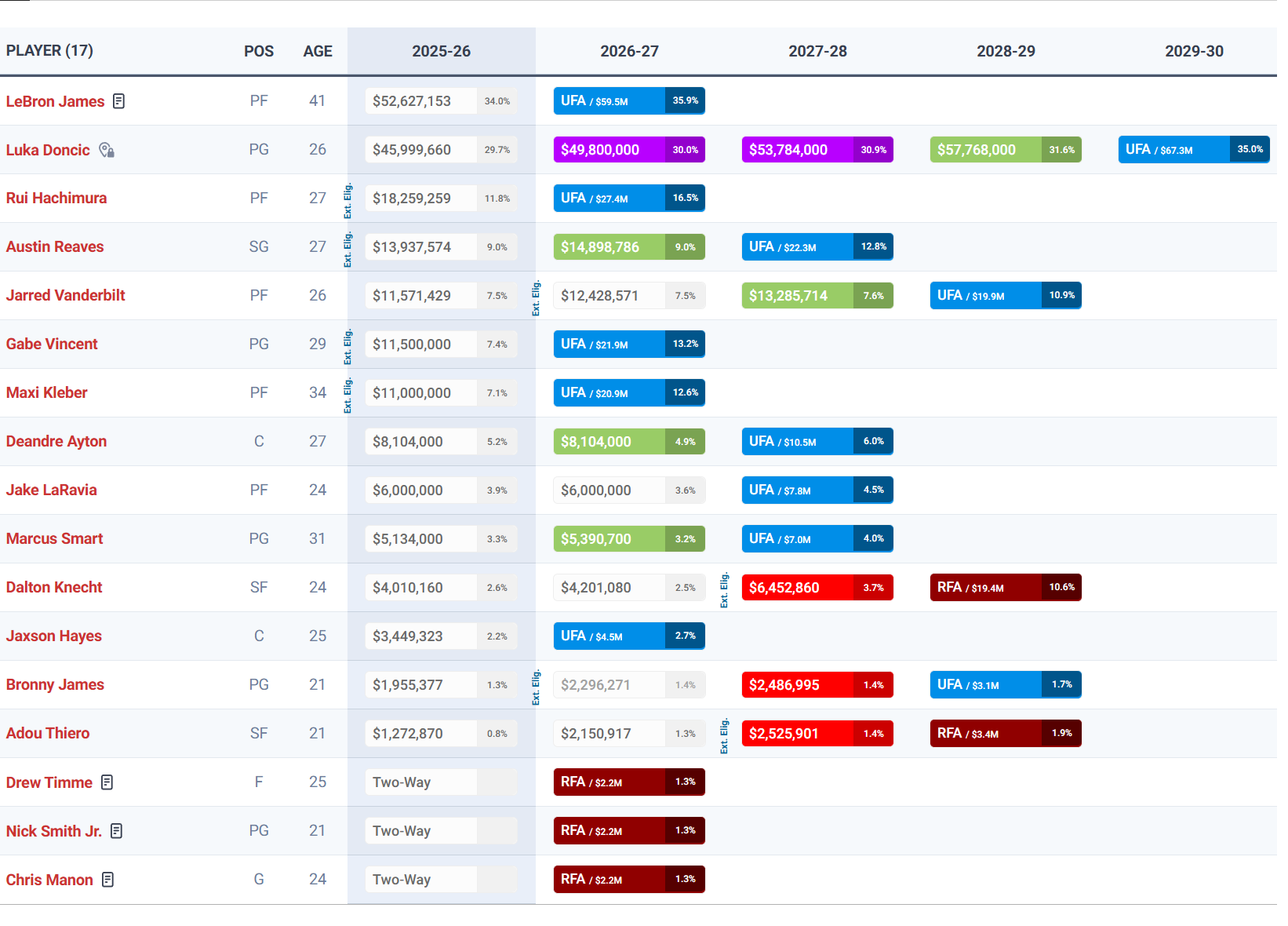Sort by the PLAYER (17) column header
The height and width of the screenshot is (926, 1288).
(x=49, y=51)
